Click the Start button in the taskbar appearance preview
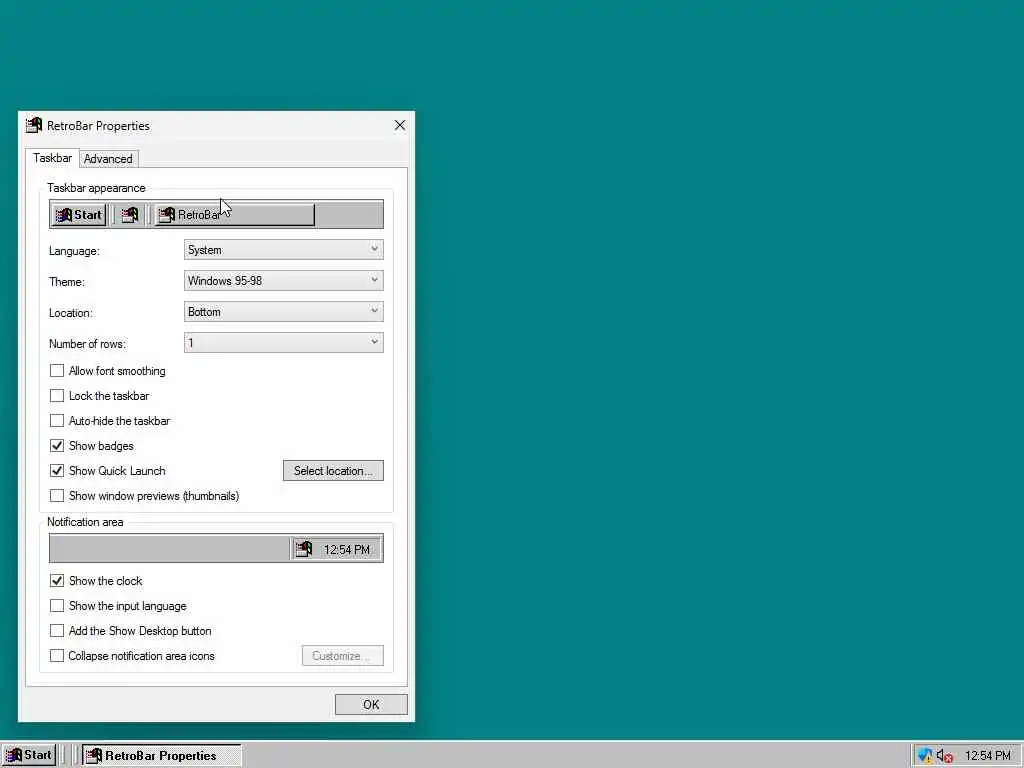The image size is (1024, 768). coord(78,215)
